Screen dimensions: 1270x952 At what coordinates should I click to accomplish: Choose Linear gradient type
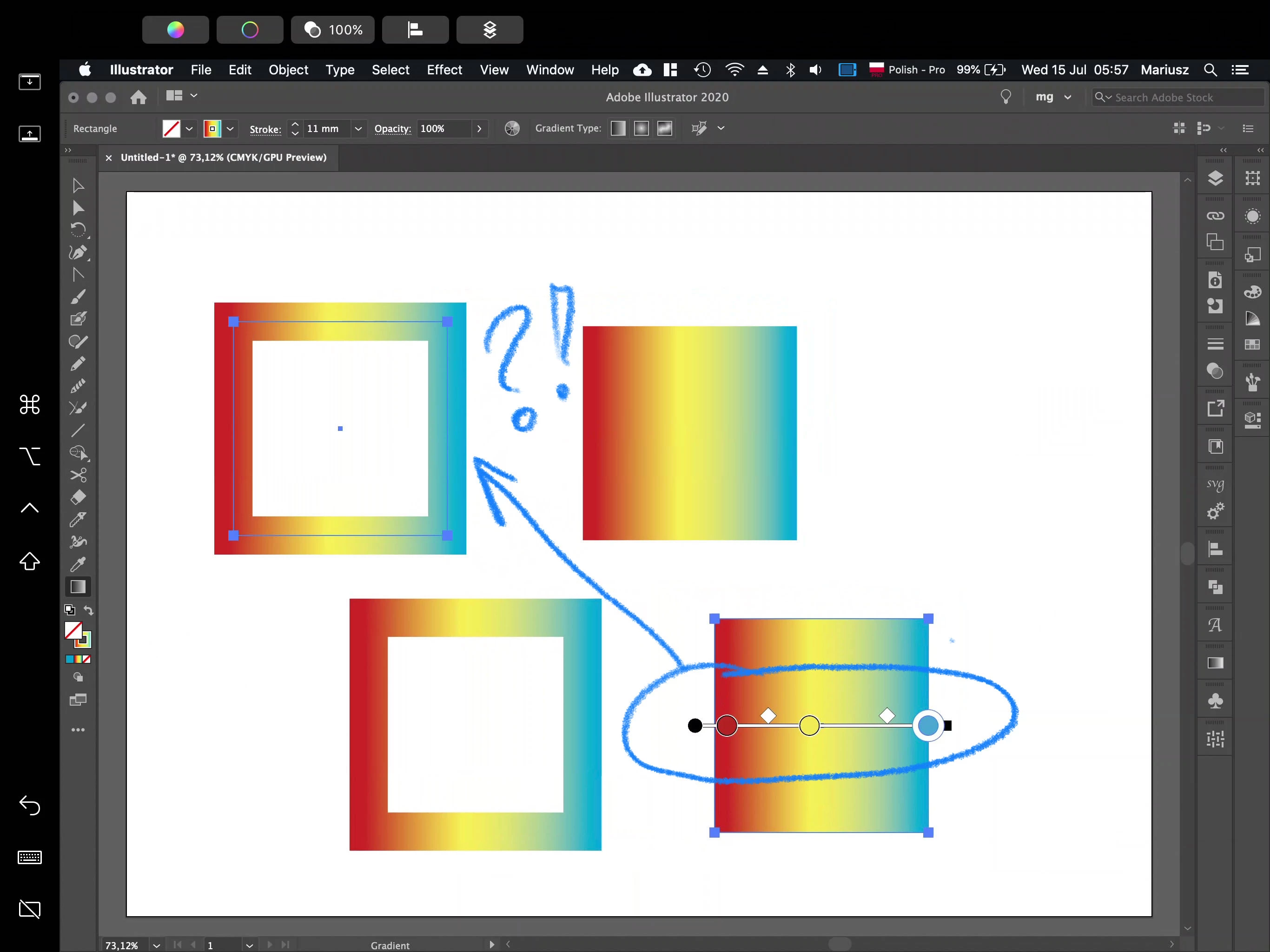618,129
